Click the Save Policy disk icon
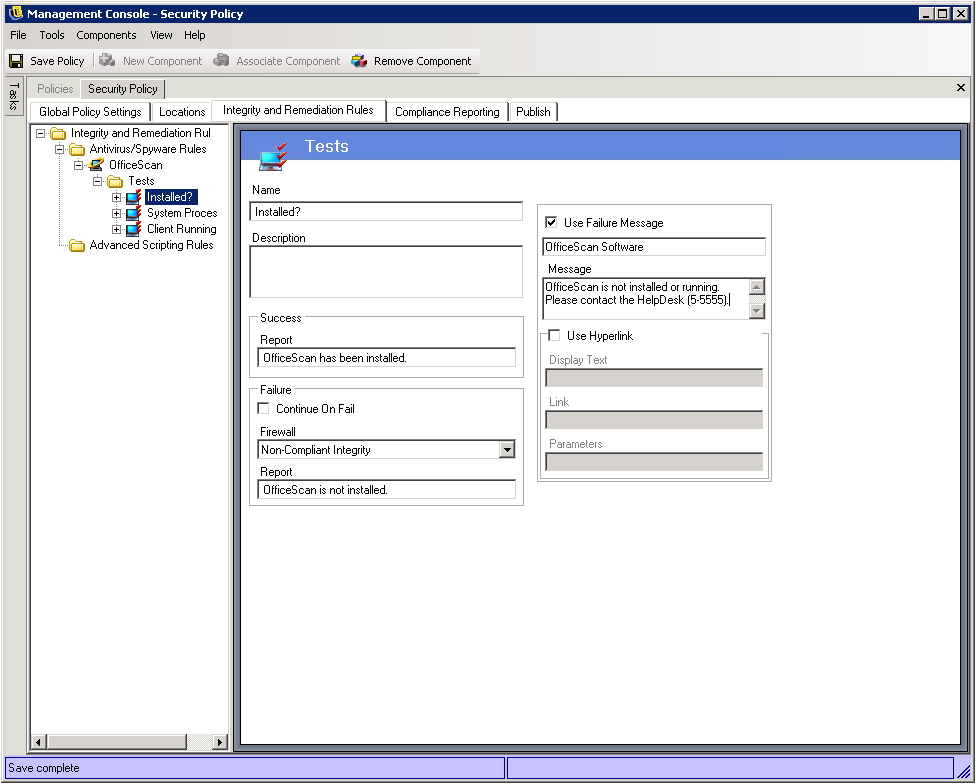 [16, 61]
